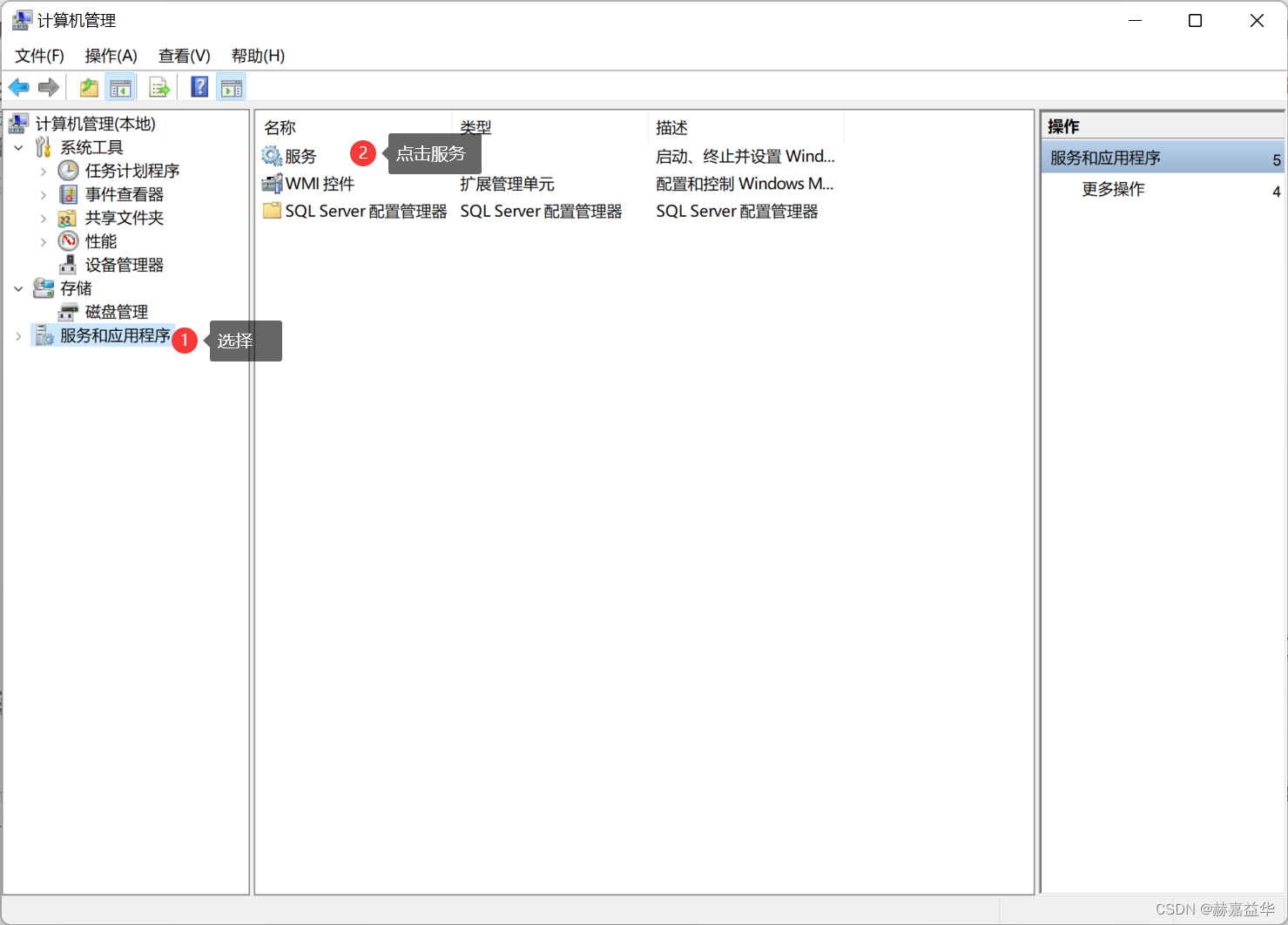The height and width of the screenshot is (925, 1288).
Task: Select the SQL Server 配置管理器 name cell
Action: (x=366, y=211)
